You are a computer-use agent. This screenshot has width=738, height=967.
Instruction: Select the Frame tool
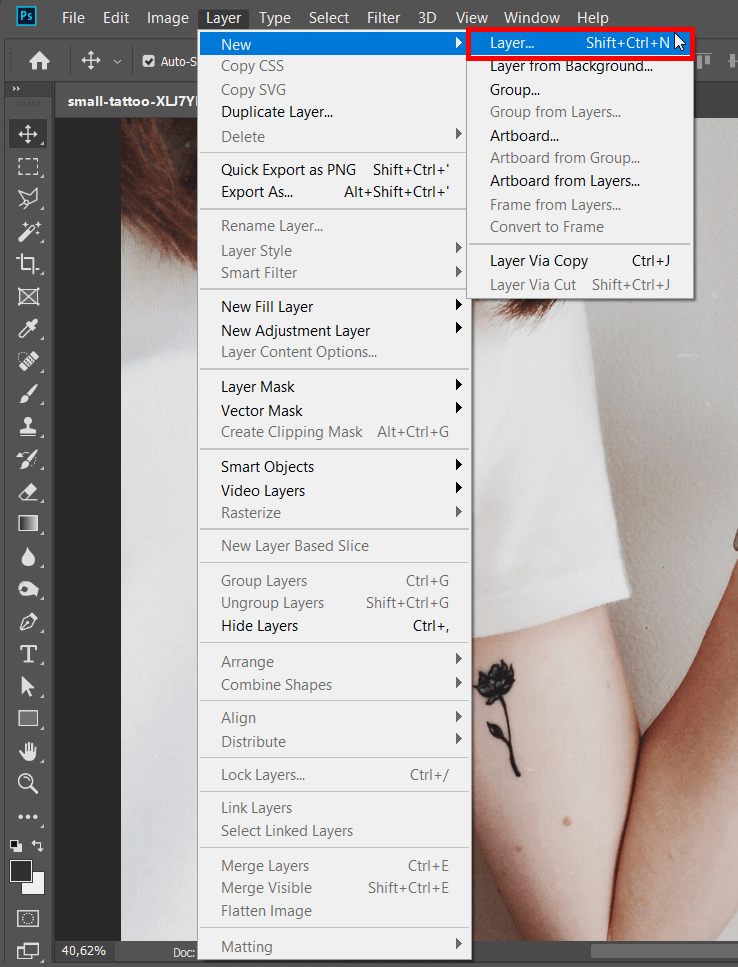(x=28, y=297)
